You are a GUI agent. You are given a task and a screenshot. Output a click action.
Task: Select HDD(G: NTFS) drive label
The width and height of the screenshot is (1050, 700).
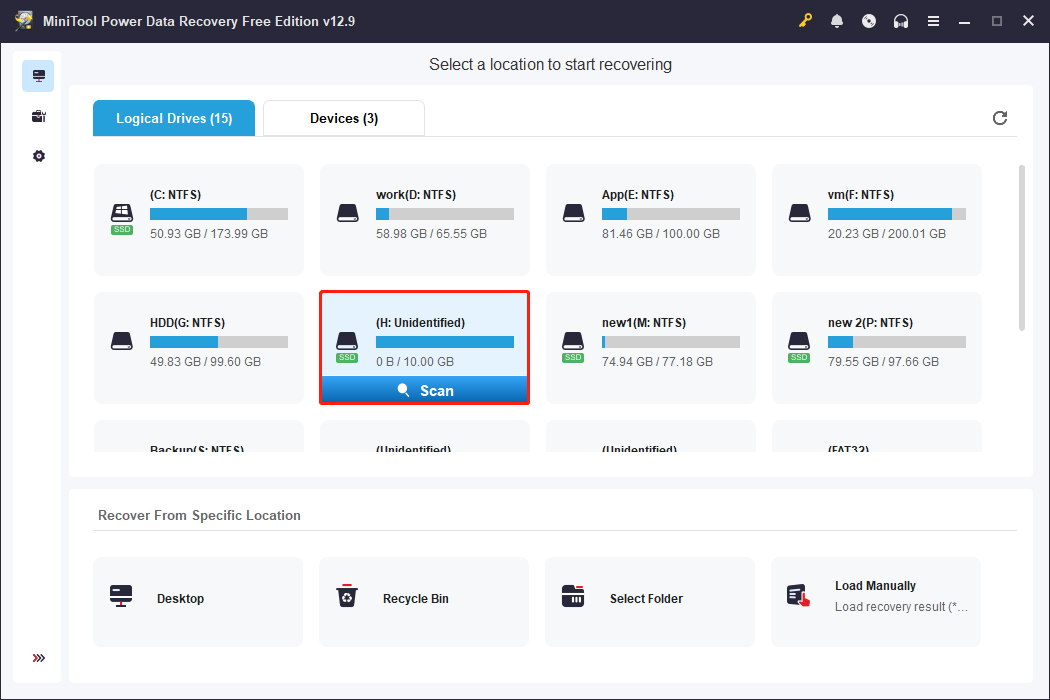click(188, 323)
